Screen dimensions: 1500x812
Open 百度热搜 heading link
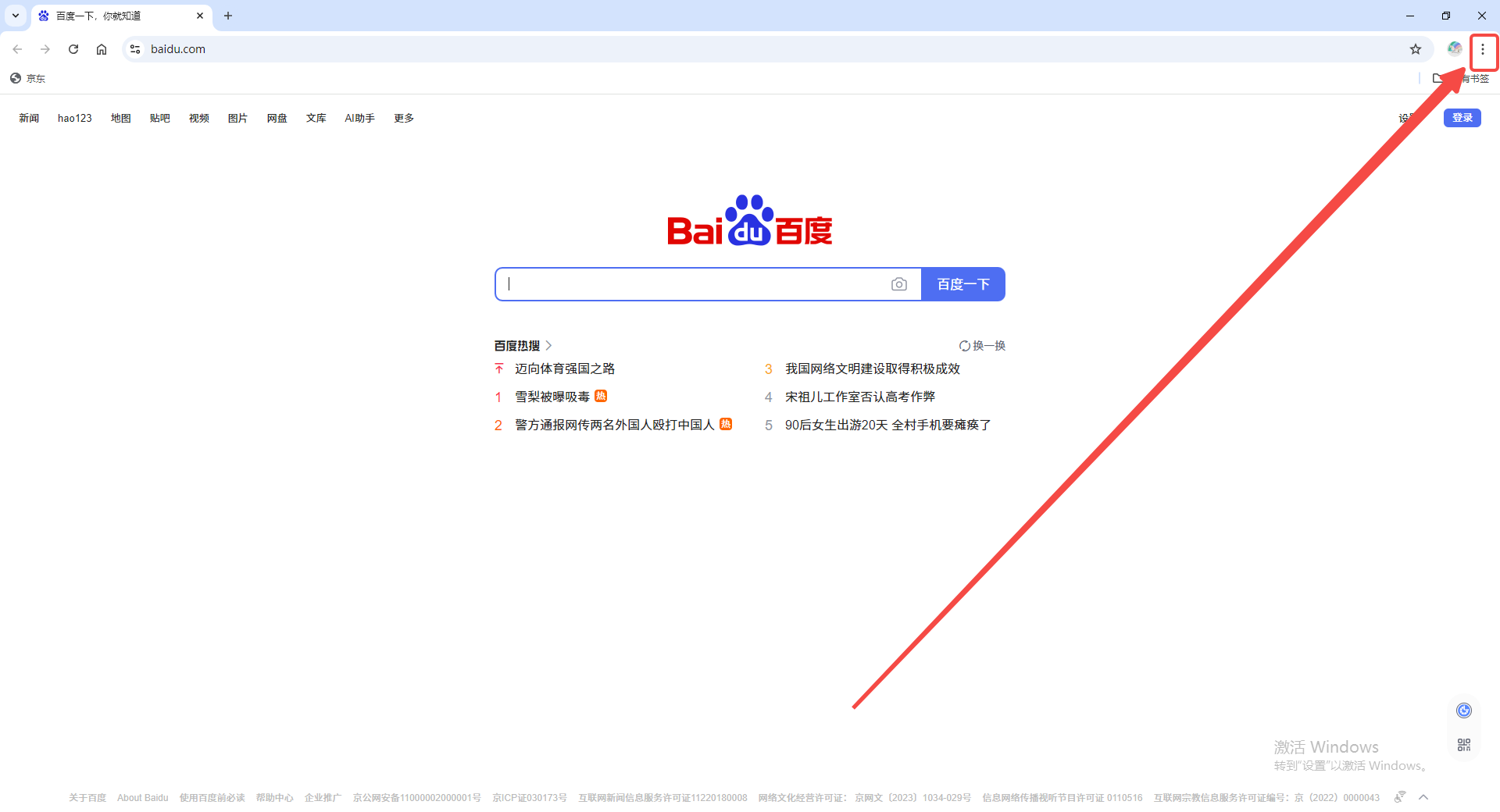click(517, 345)
